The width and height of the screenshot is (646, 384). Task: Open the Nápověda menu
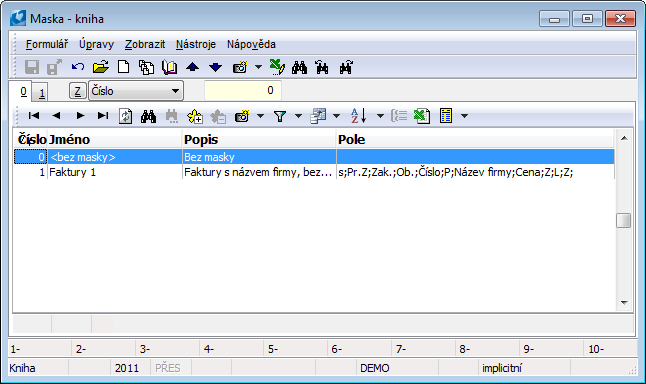(x=251, y=44)
